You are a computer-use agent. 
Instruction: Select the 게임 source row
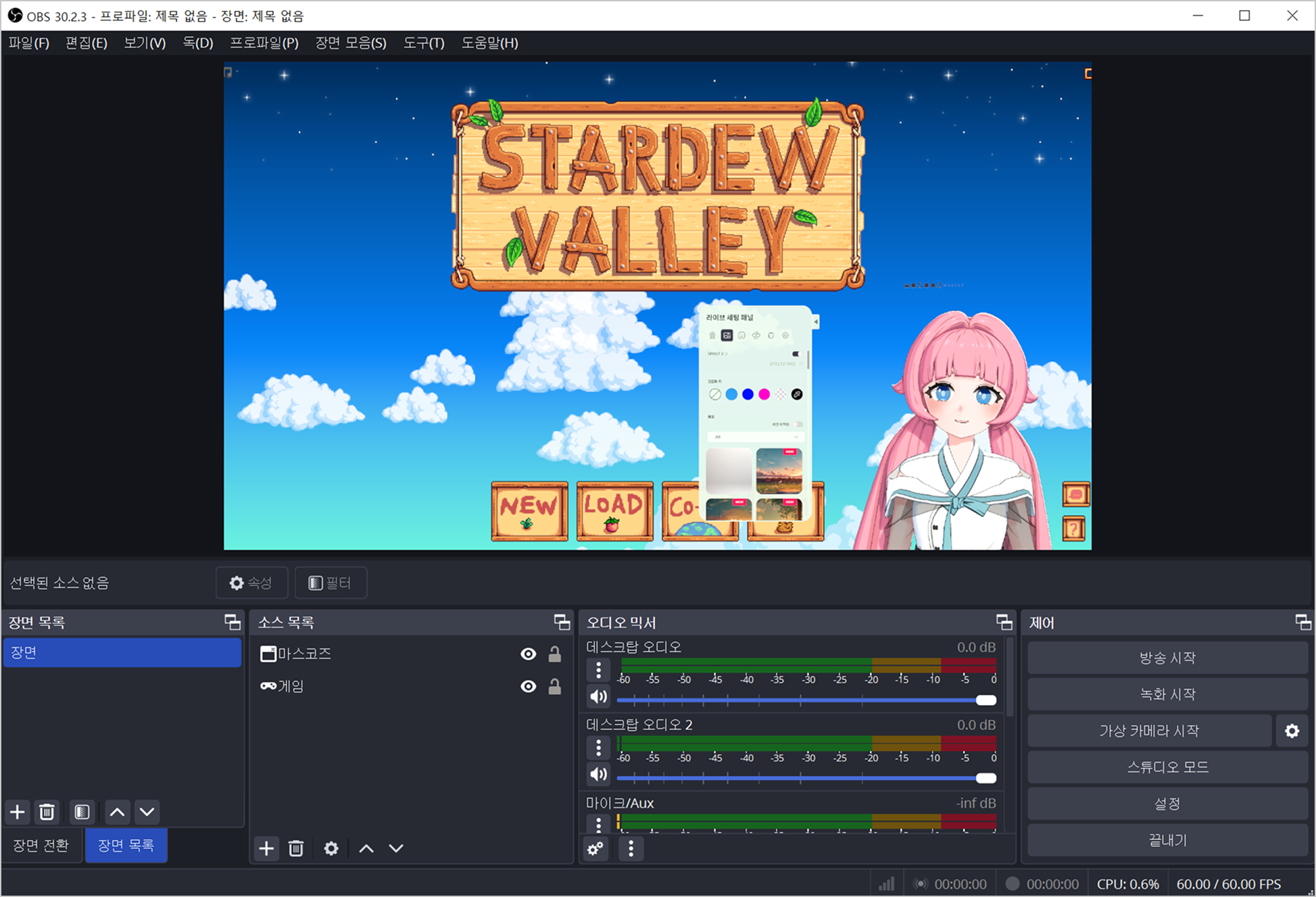point(412,686)
